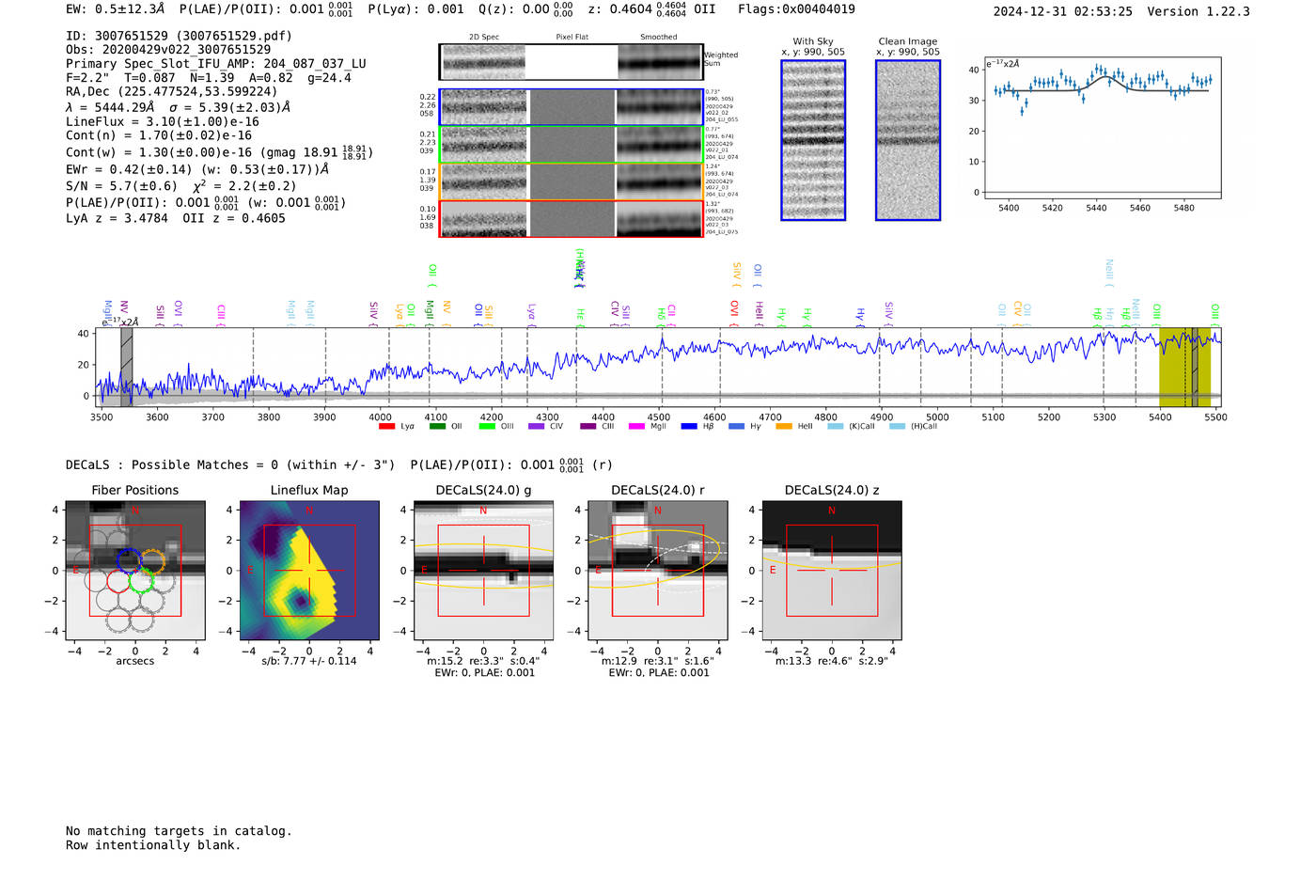This screenshot has height=896, width=1316.
Task: Click the Weighted Sum 2D spectrum row
Action: click(572, 62)
